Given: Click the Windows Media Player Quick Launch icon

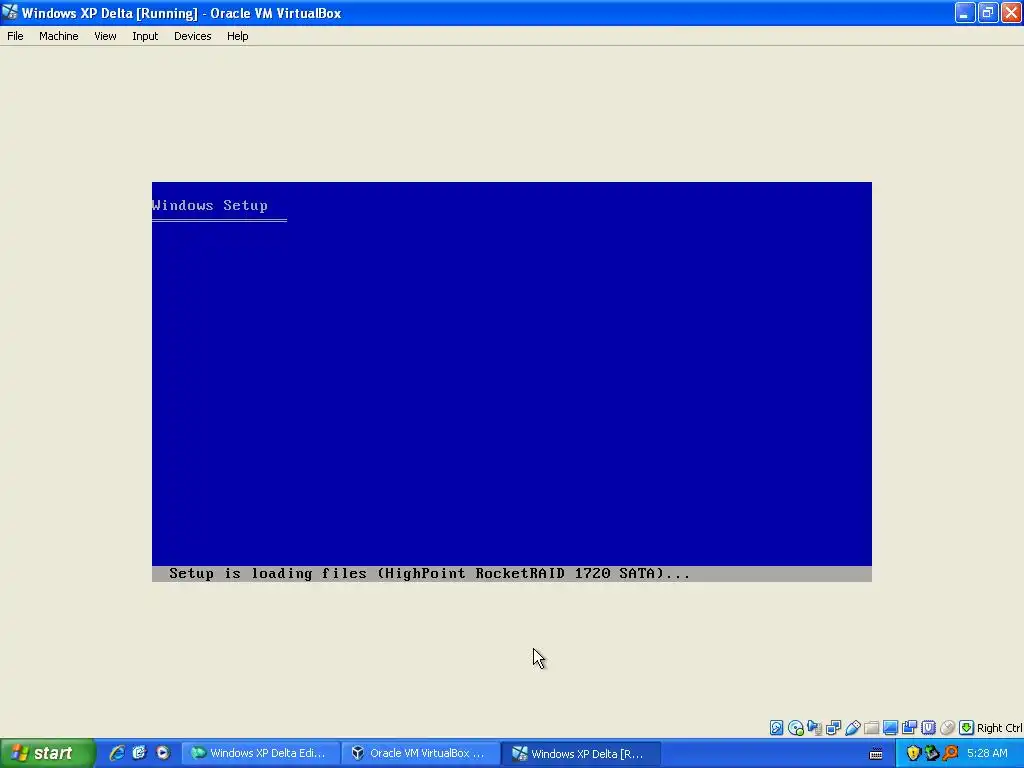Looking at the screenshot, I should 163,753.
